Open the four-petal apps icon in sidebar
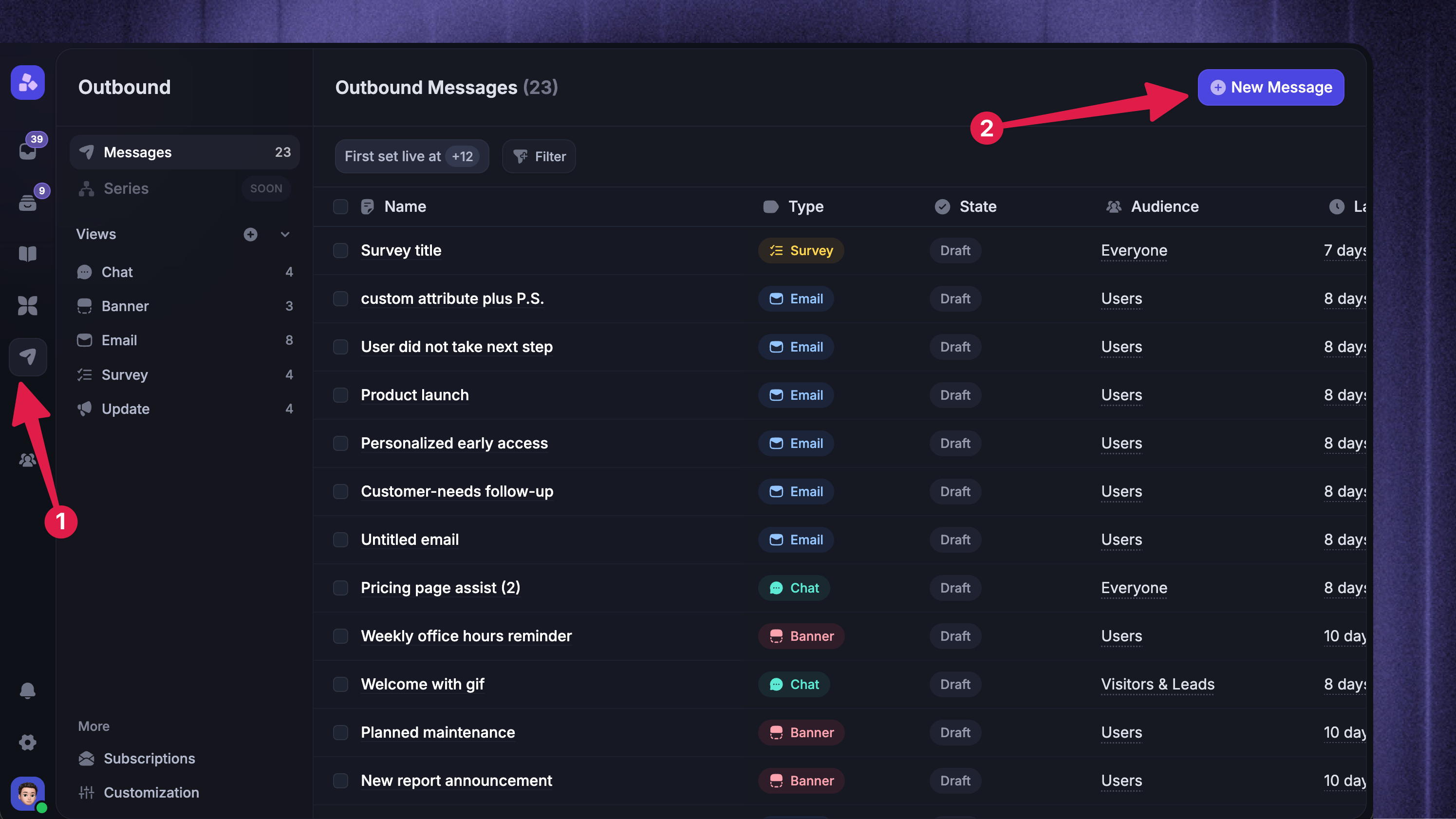Image resolution: width=1456 pixels, height=819 pixels. click(28, 306)
